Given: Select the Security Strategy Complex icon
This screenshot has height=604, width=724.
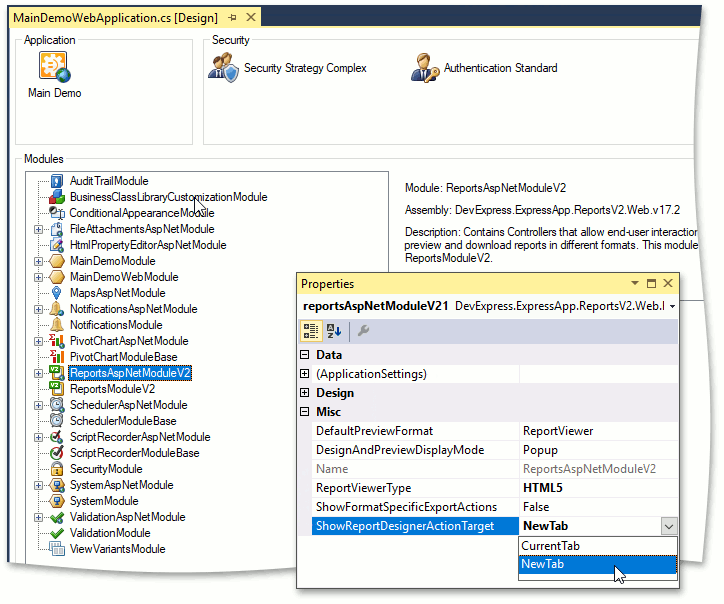Looking at the screenshot, I should [x=223, y=67].
